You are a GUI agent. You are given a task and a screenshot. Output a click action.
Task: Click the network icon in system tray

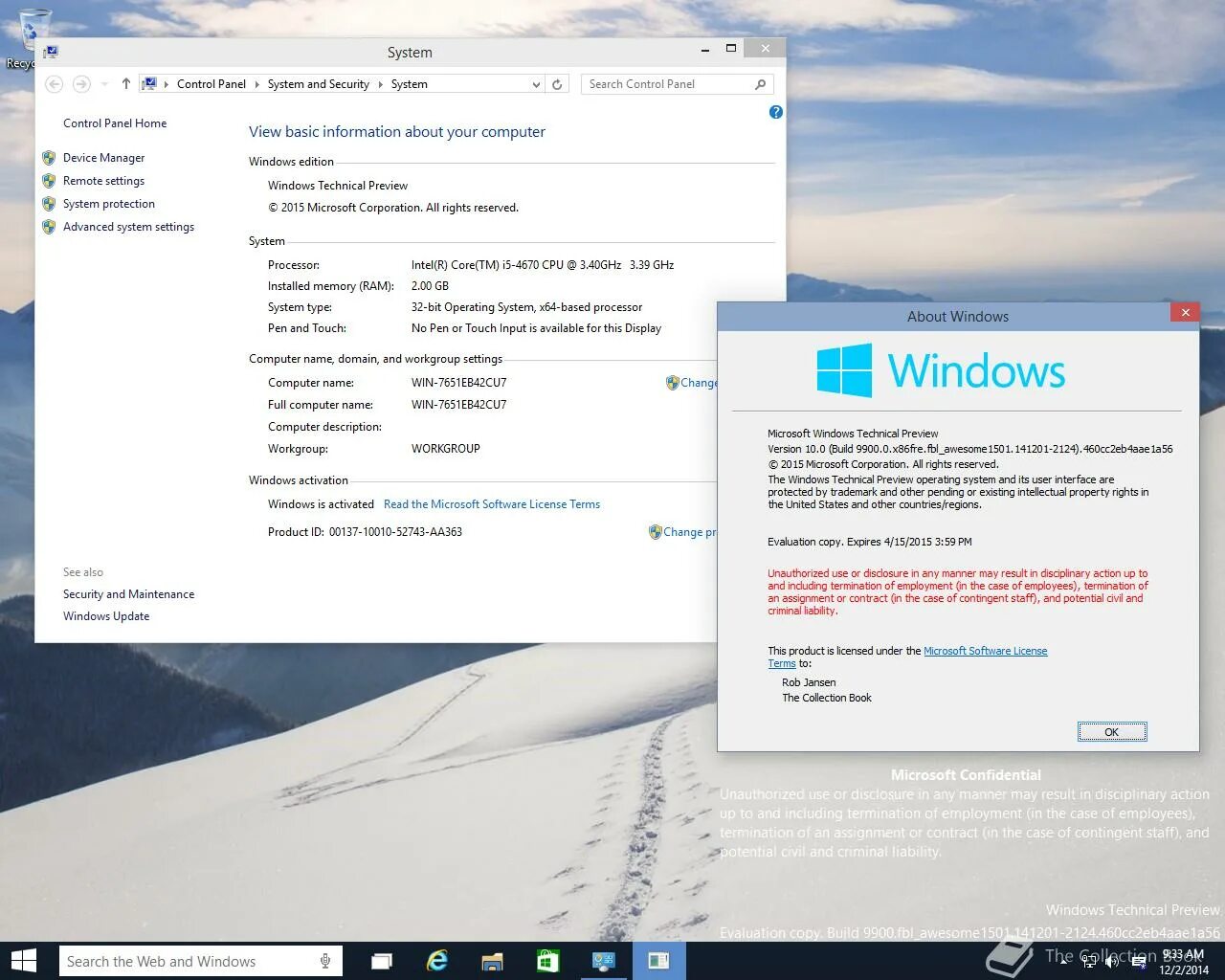(x=1089, y=962)
